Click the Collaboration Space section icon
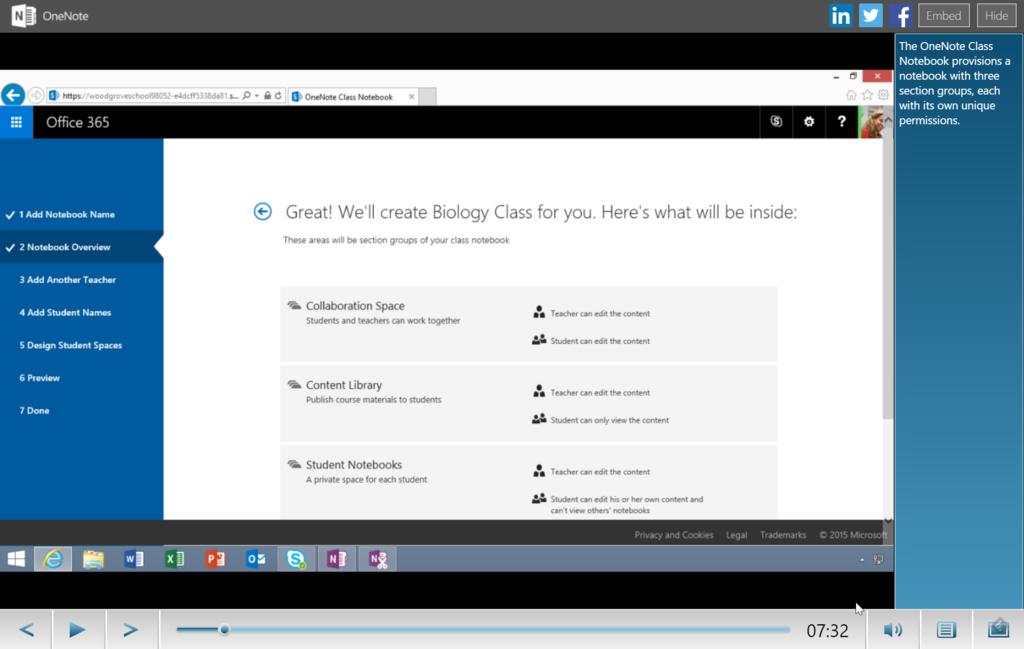The image size is (1024, 649). tap(295, 305)
